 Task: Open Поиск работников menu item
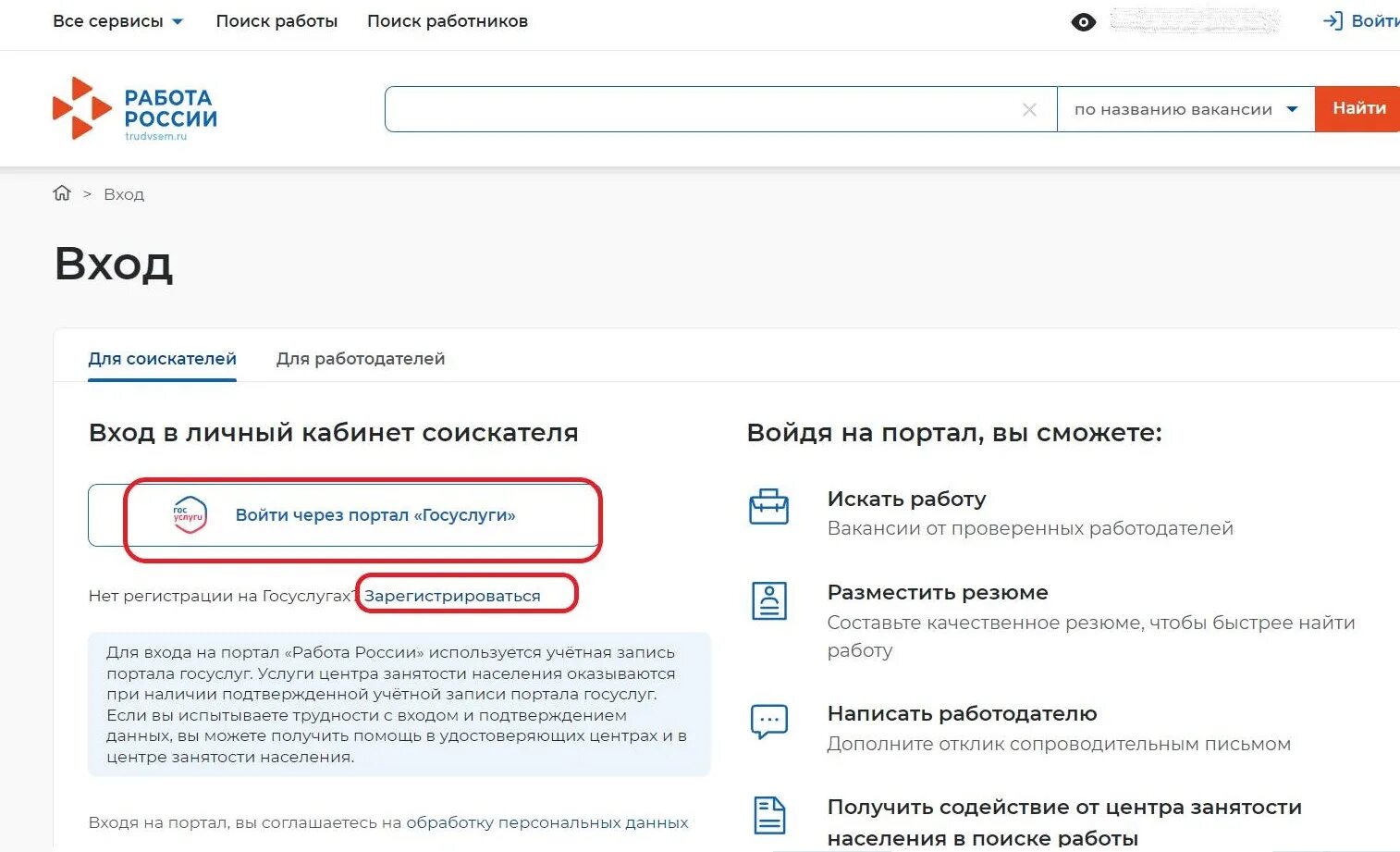pos(448,21)
